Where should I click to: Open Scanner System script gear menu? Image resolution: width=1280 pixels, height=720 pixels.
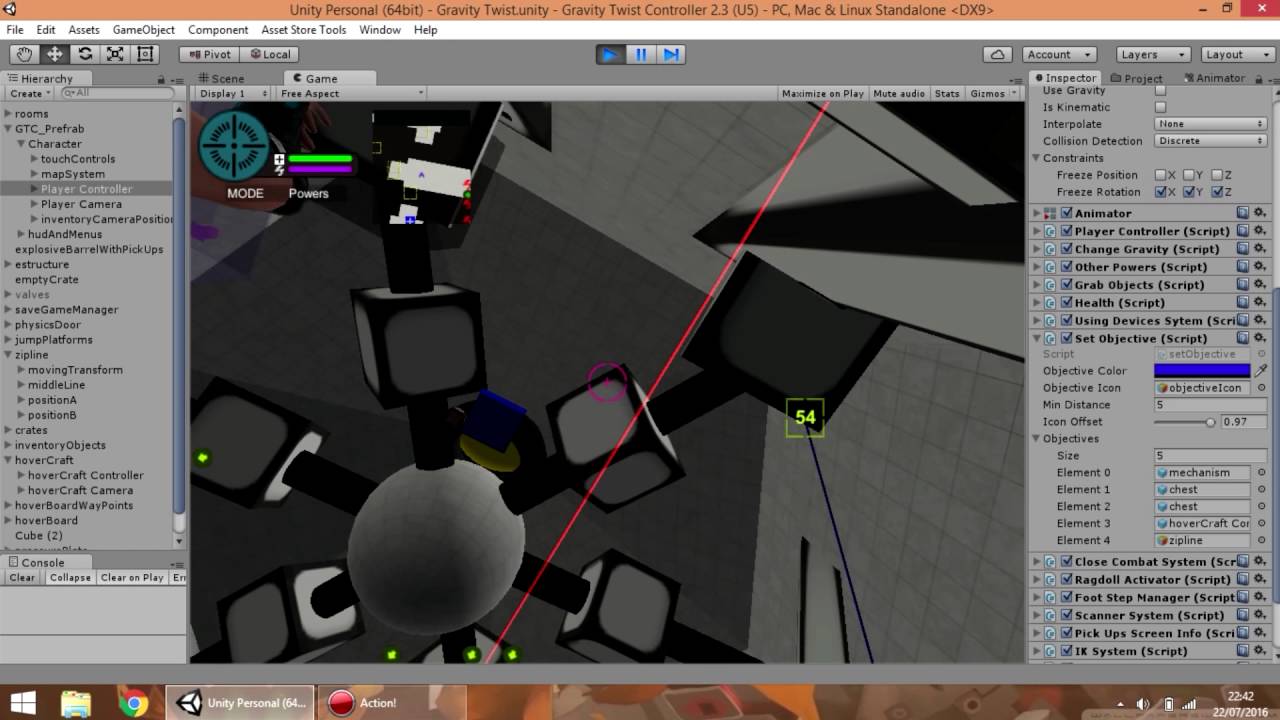[x=1260, y=616]
